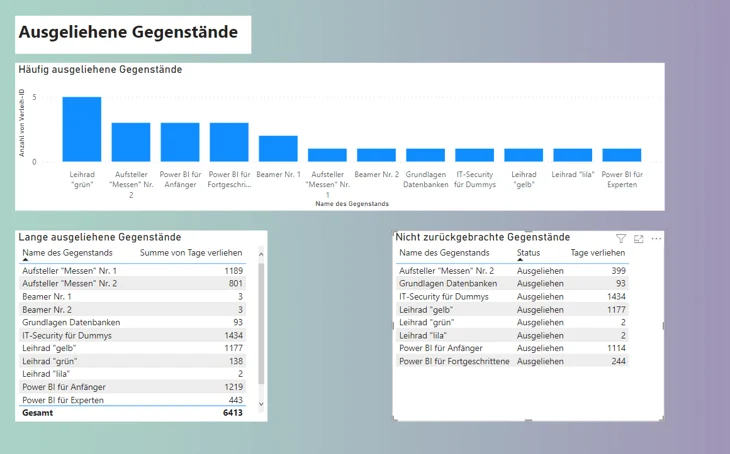Image resolution: width=730 pixels, height=454 pixels.
Task: Select the IT-Security für Dummys bar in chart
Action: [475, 156]
